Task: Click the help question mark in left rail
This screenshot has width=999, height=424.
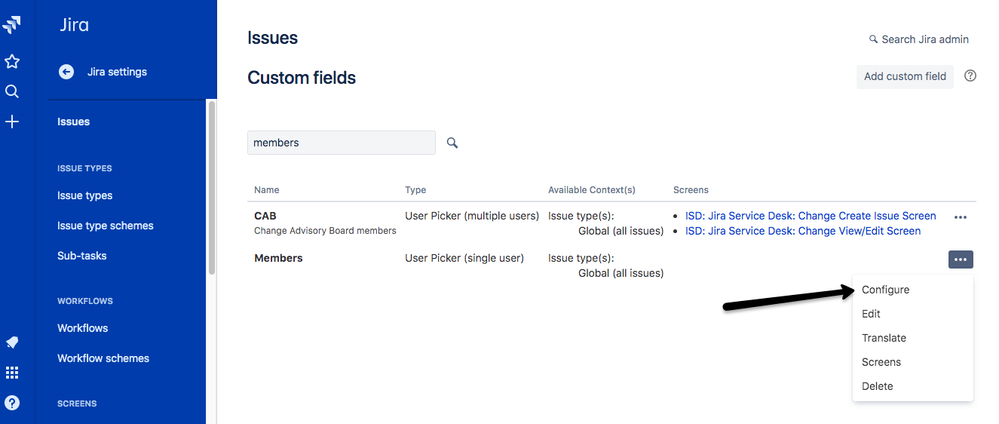Action: point(11,402)
